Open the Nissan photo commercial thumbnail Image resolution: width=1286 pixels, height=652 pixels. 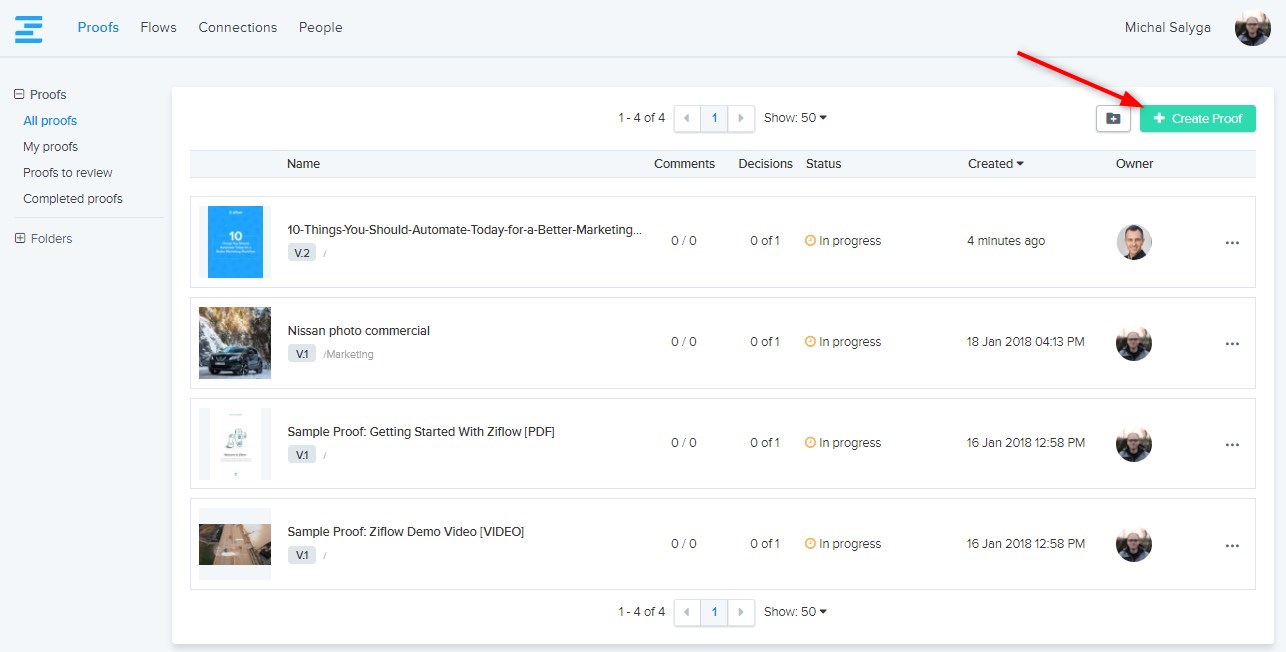coord(235,343)
